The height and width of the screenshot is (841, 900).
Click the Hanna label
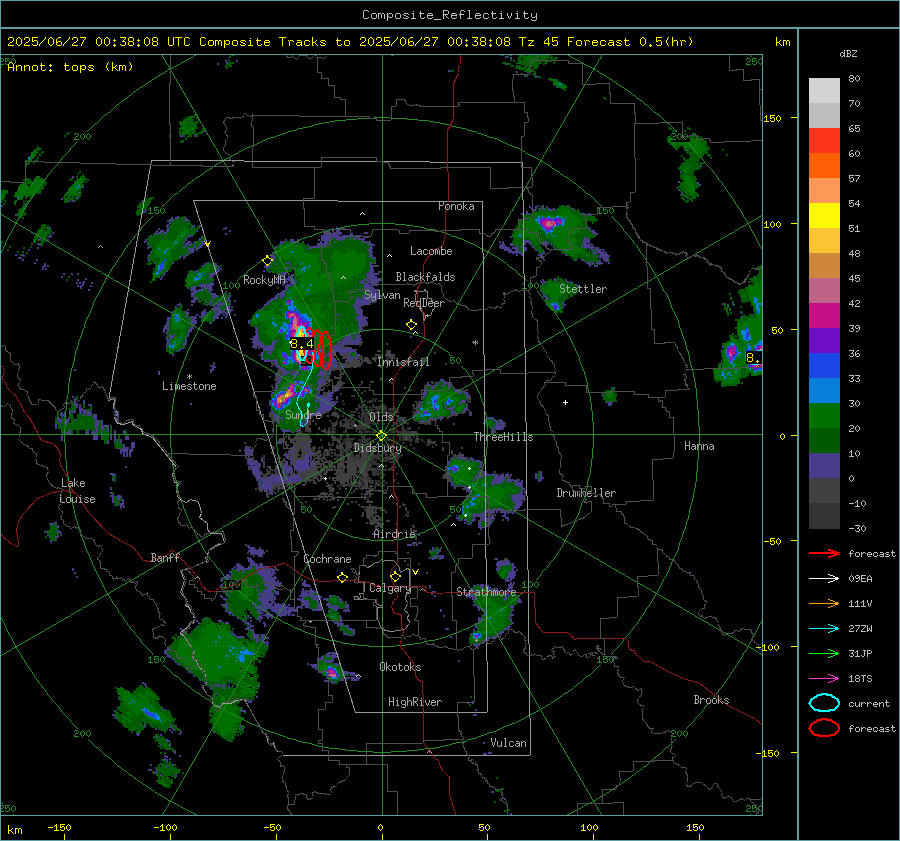tap(699, 446)
